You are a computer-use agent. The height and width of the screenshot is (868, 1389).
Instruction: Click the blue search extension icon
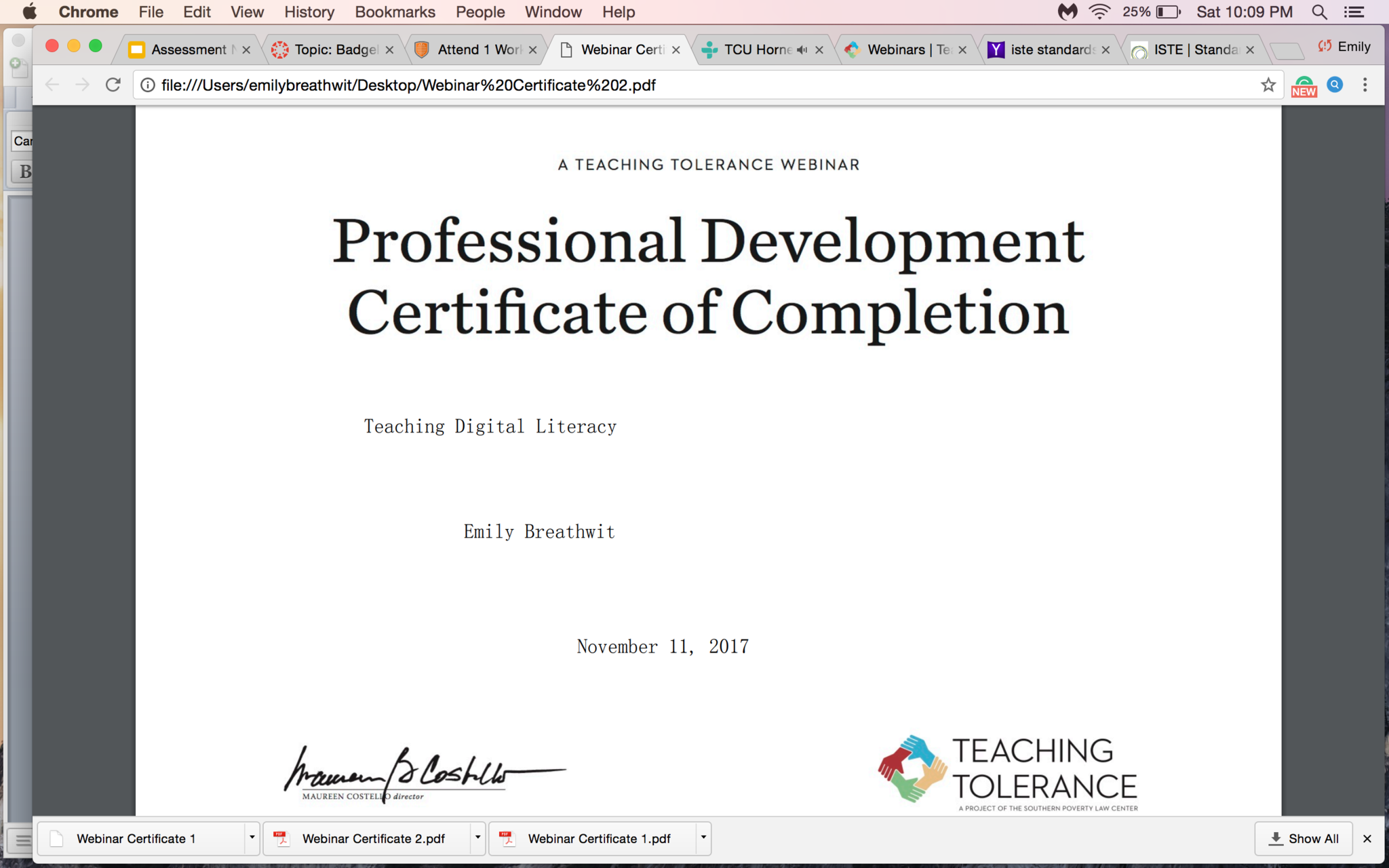(x=1334, y=85)
